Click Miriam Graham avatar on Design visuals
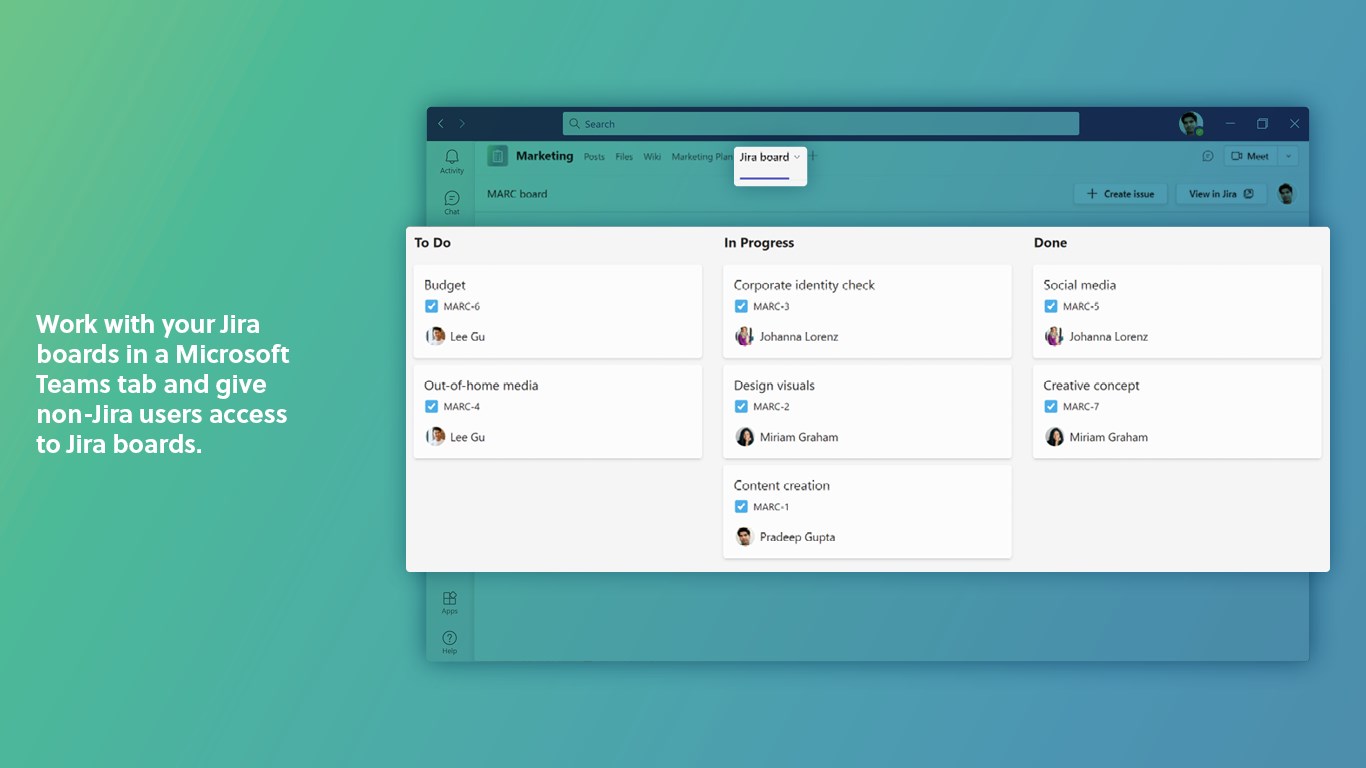 745,437
